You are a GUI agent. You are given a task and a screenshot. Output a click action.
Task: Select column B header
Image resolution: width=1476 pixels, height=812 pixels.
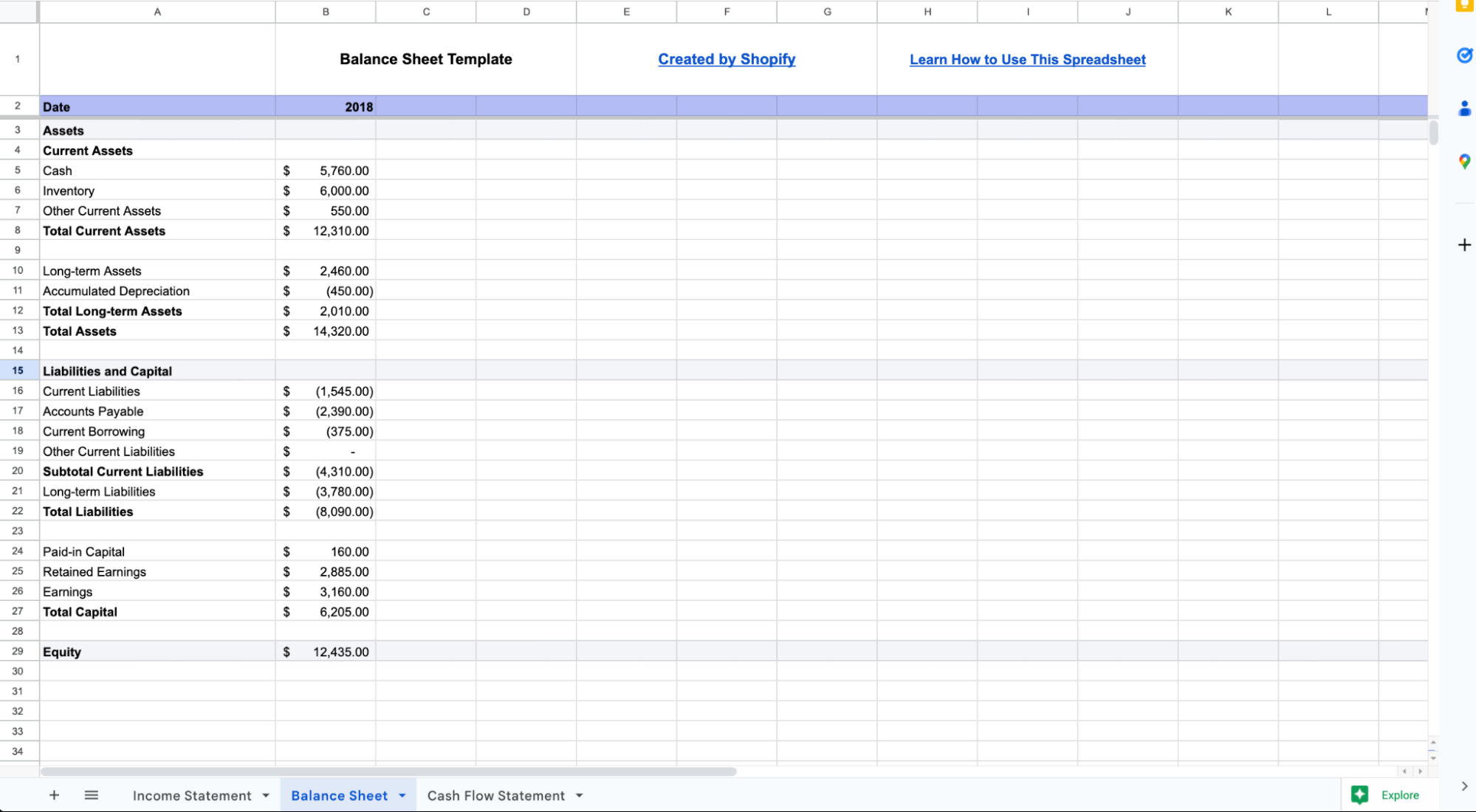tap(326, 12)
